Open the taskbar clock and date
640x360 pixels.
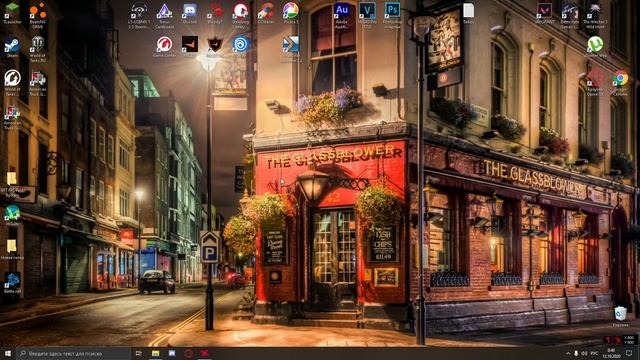[611, 353]
